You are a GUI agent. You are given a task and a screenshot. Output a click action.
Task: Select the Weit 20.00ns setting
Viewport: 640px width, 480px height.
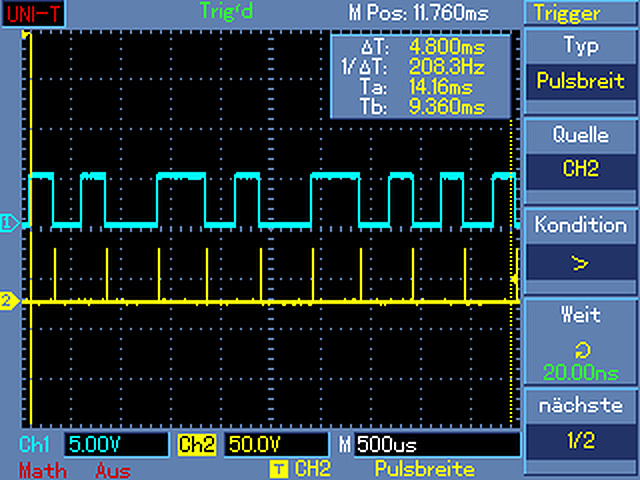click(x=580, y=342)
